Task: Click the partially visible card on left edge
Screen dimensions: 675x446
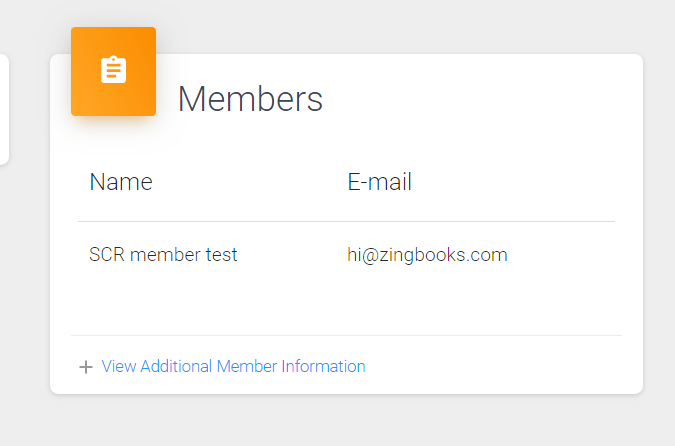Action: point(4,109)
